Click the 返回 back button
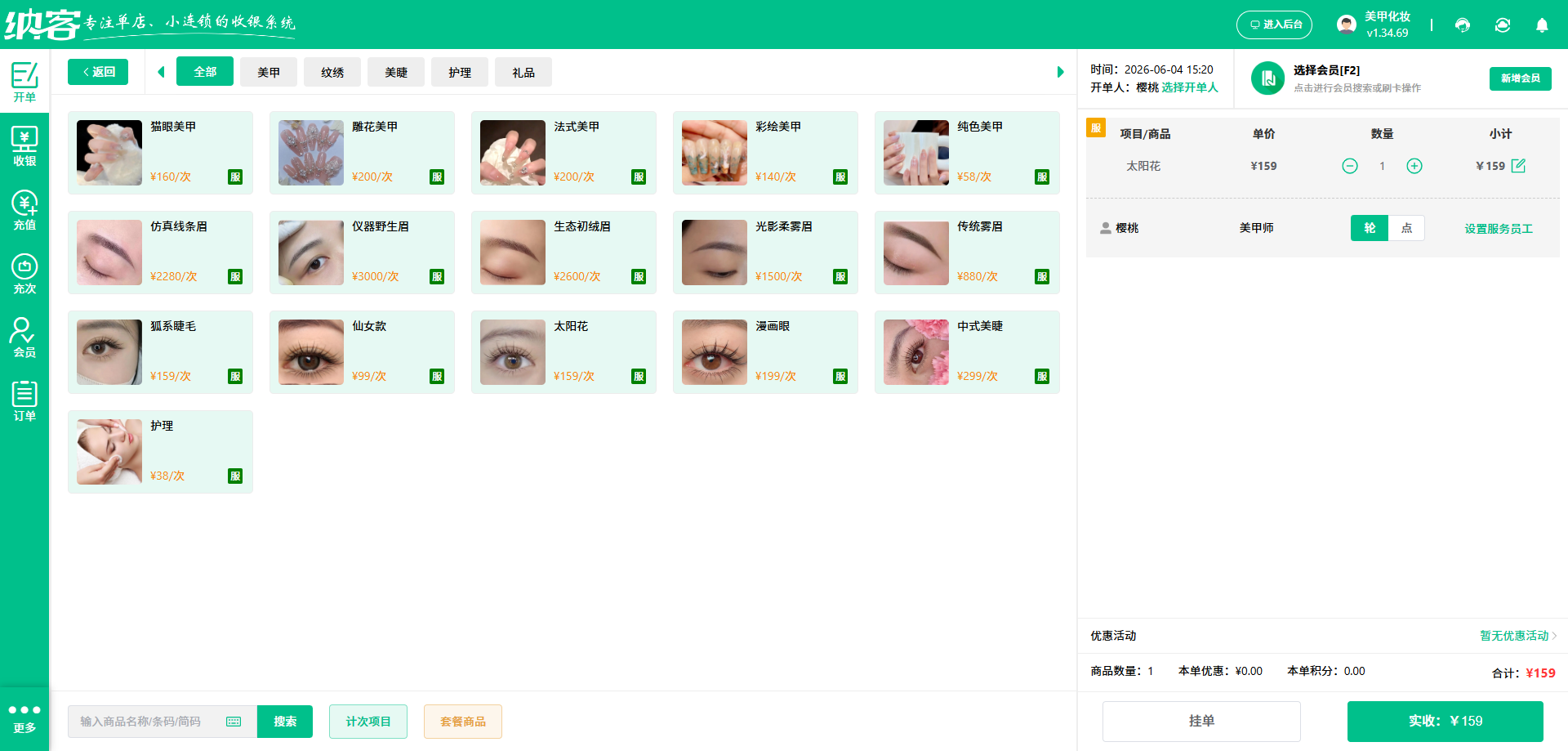 (x=98, y=72)
